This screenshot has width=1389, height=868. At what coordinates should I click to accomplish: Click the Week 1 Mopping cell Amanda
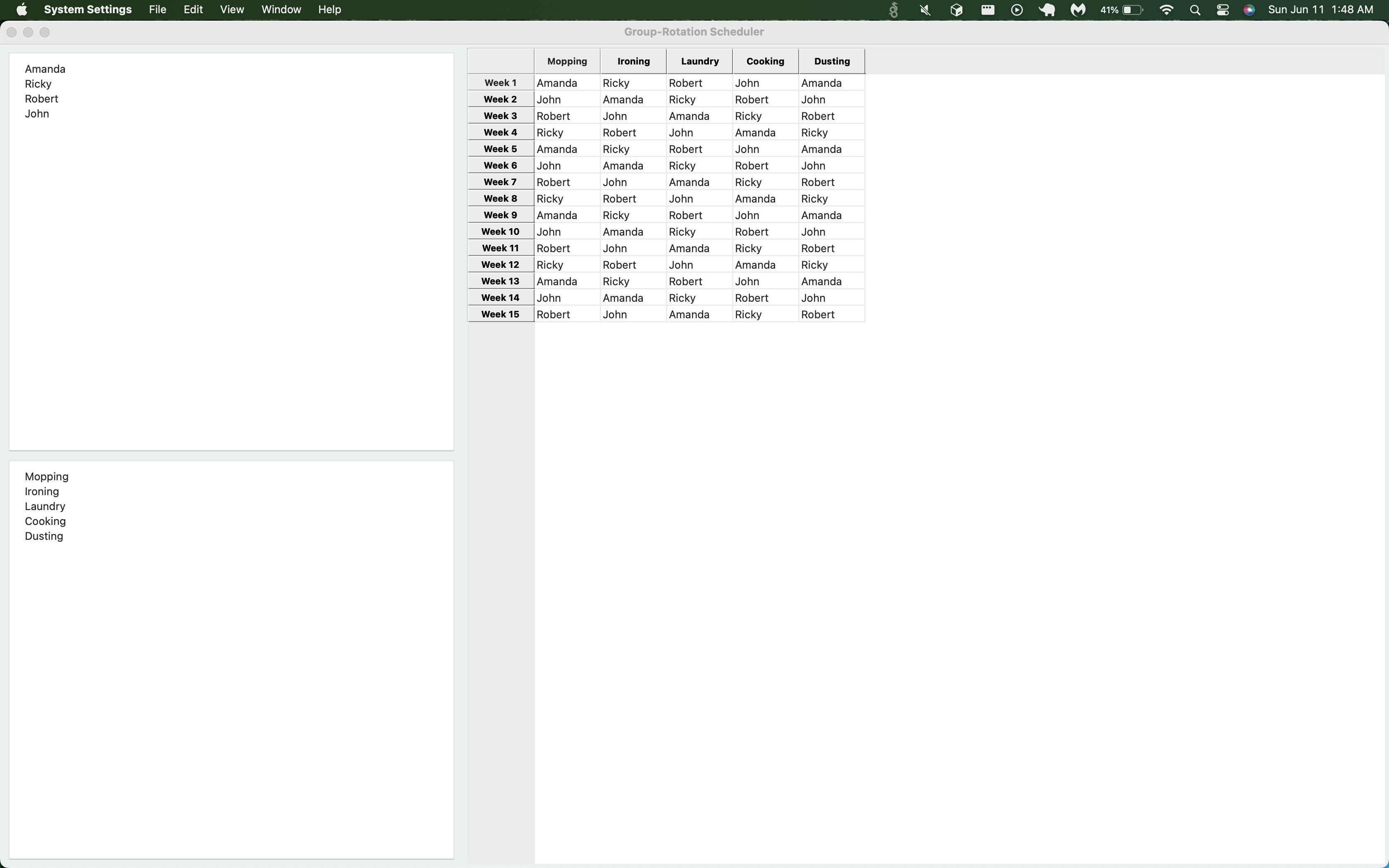tap(567, 83)
